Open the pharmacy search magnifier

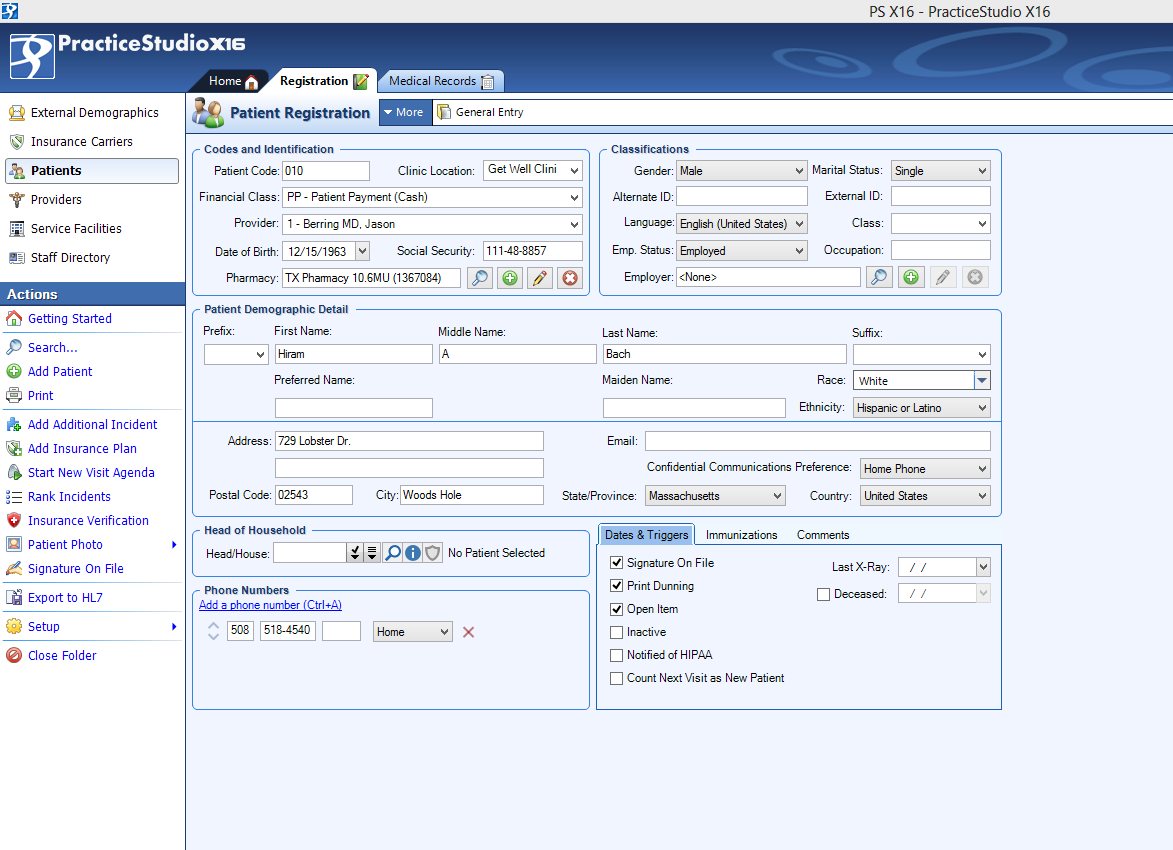pyautogui.click(x=479, y=277)
